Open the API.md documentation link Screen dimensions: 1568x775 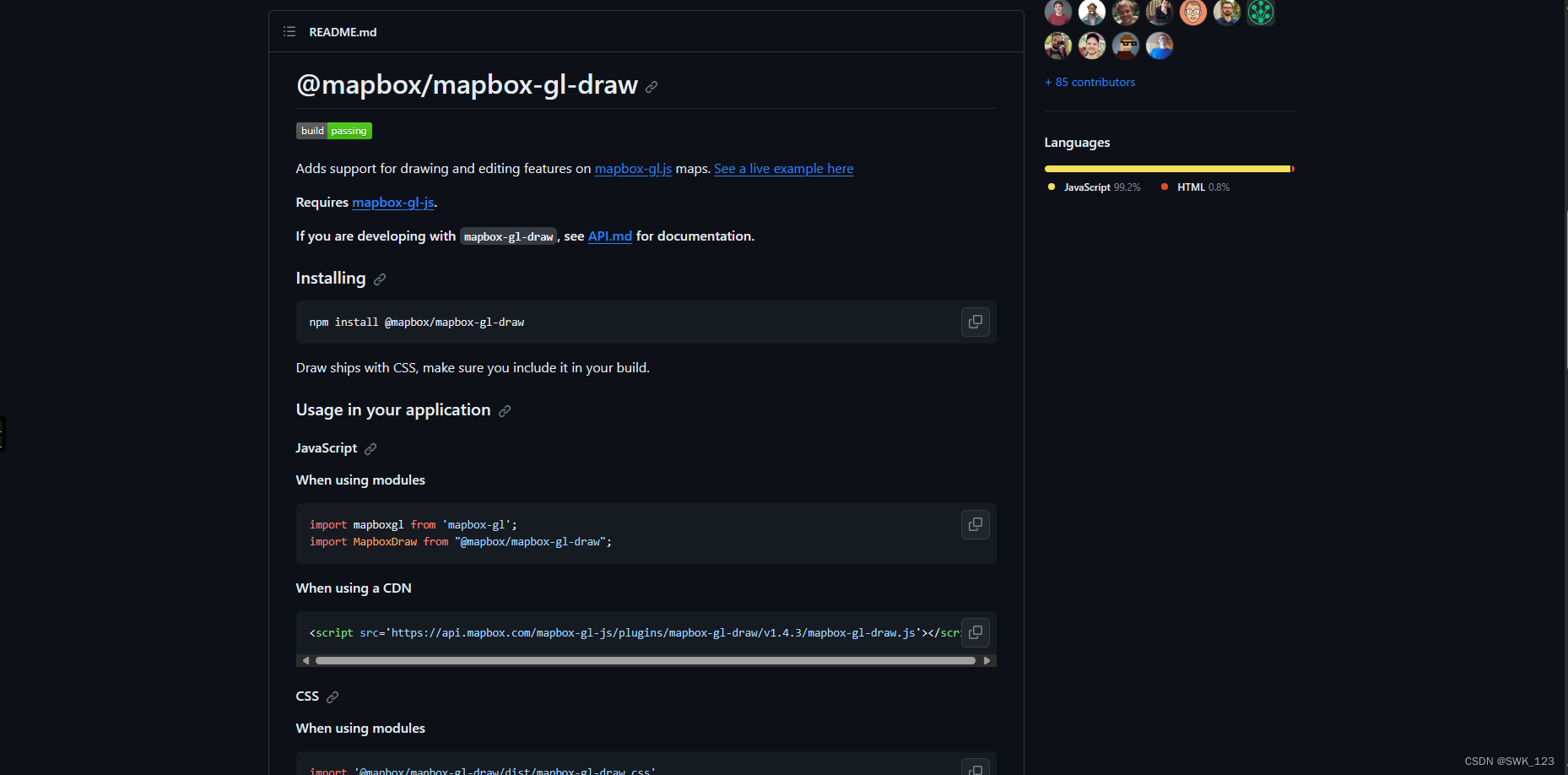[610, 236]
